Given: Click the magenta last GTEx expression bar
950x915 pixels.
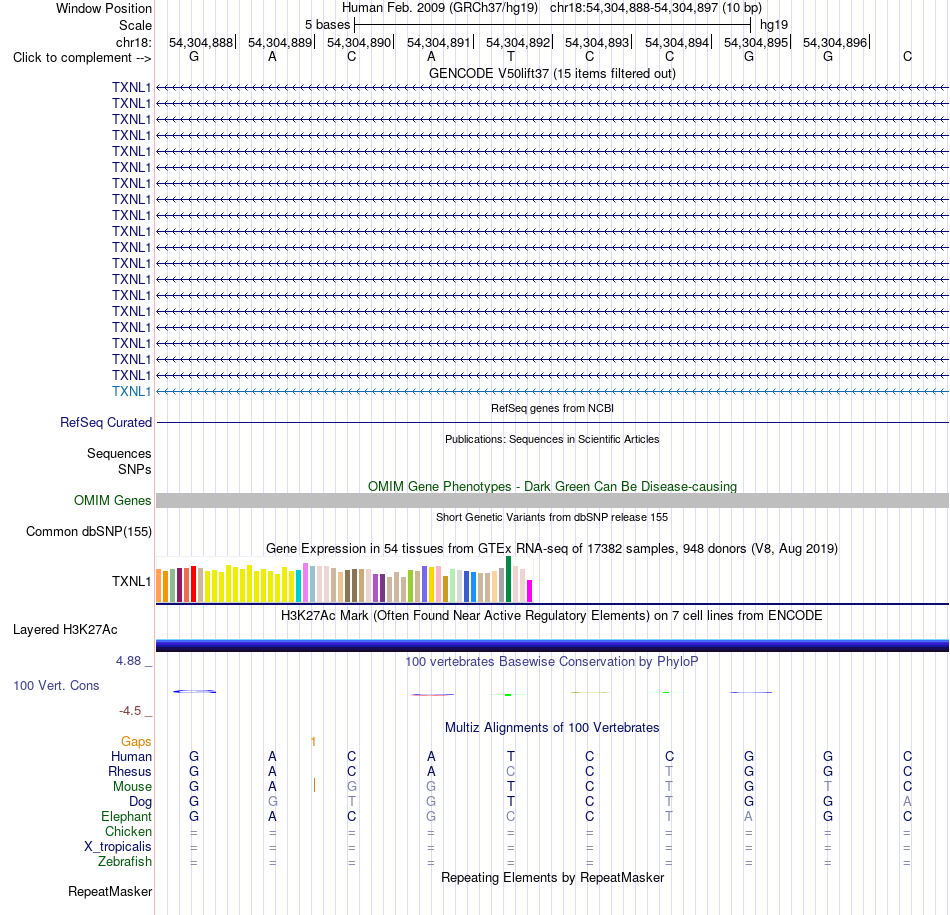Looking at the screenshot, I should pyautogui.click(x=530, y=591).
